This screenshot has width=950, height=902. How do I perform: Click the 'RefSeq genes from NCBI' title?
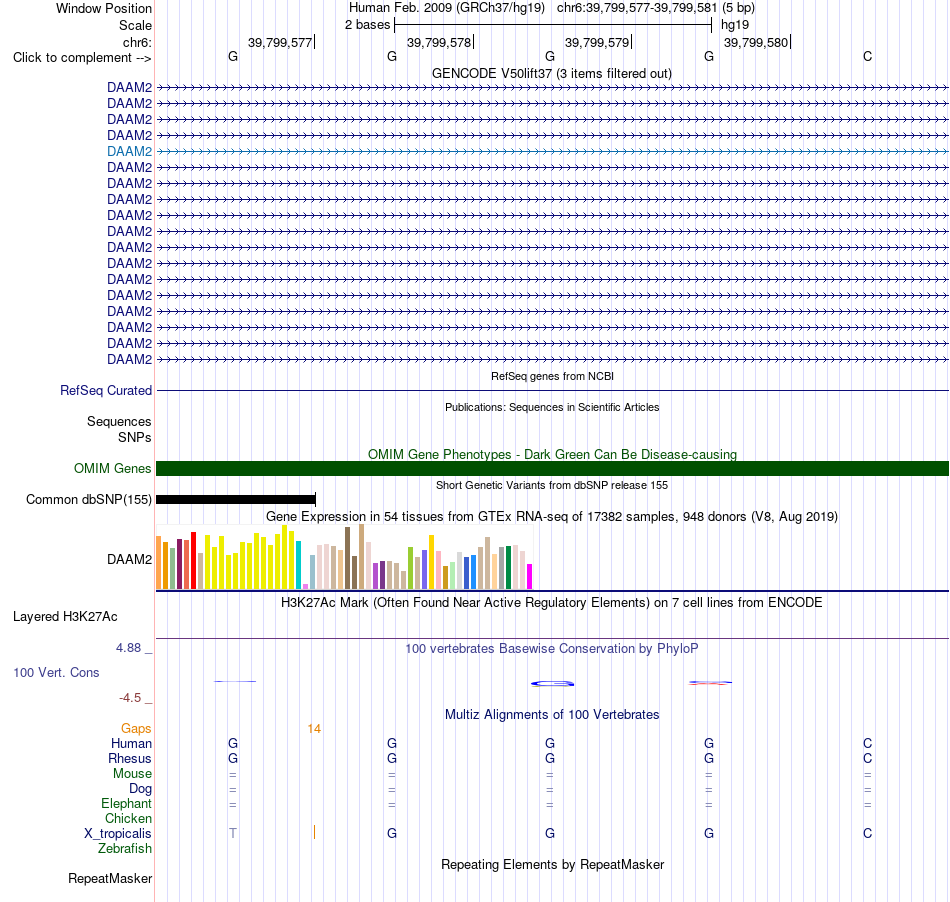point(552,376)
